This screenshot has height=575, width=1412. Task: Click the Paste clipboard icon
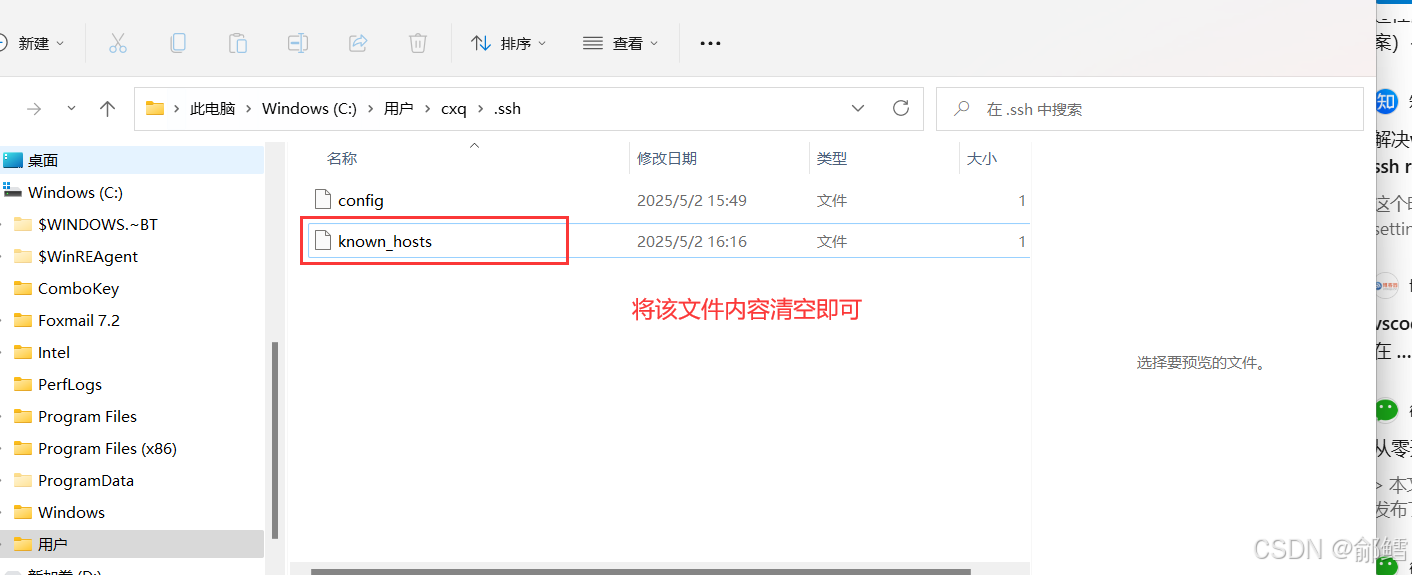coord(238,43)
